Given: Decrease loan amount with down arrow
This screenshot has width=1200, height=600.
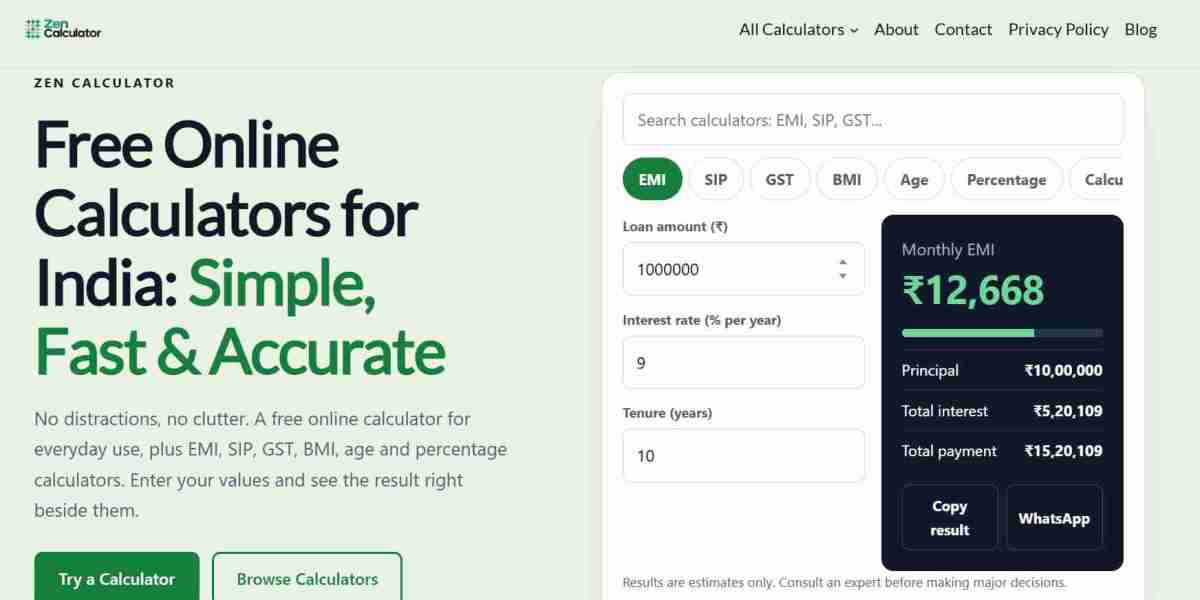Looking at the screenshot, I should [x=843, y=276].
